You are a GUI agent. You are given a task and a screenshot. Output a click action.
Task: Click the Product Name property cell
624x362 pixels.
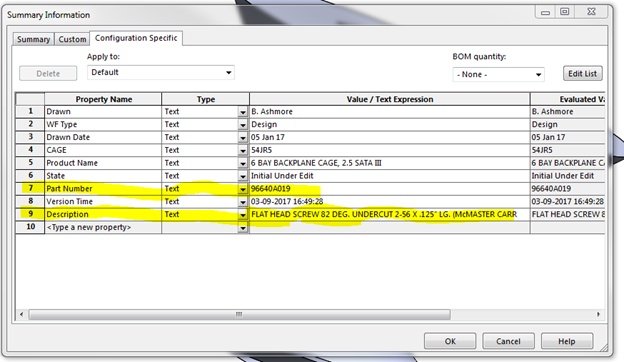pyautogui.click(x=103, y=163)
